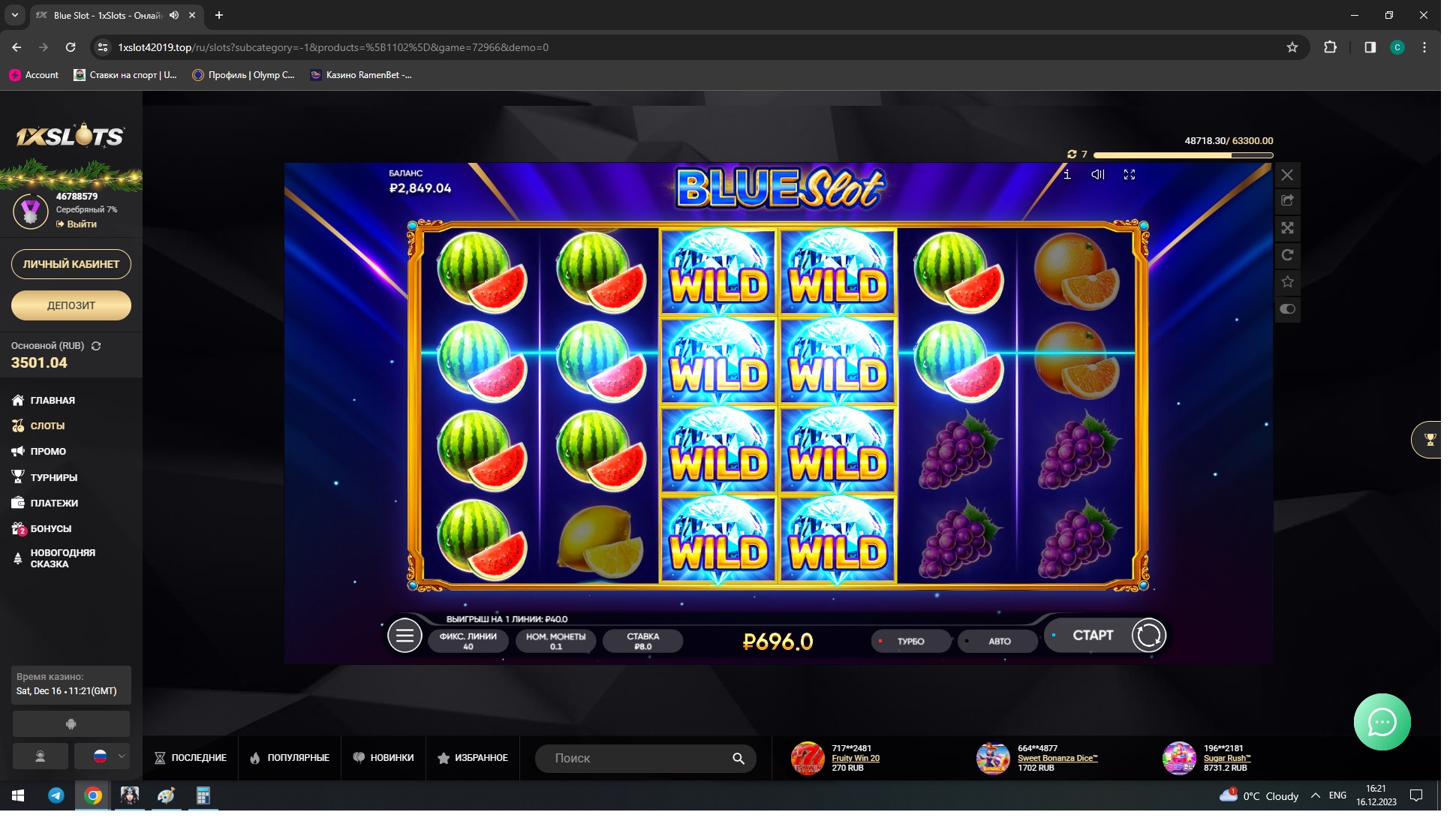Toggle the Авто spin mode
The image size is (1456, 824).
point(998,641)
